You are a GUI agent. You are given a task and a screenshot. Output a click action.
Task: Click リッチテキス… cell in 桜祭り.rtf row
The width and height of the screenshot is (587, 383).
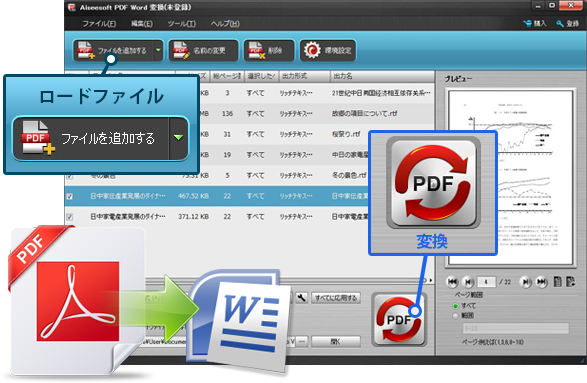[296, 134]
